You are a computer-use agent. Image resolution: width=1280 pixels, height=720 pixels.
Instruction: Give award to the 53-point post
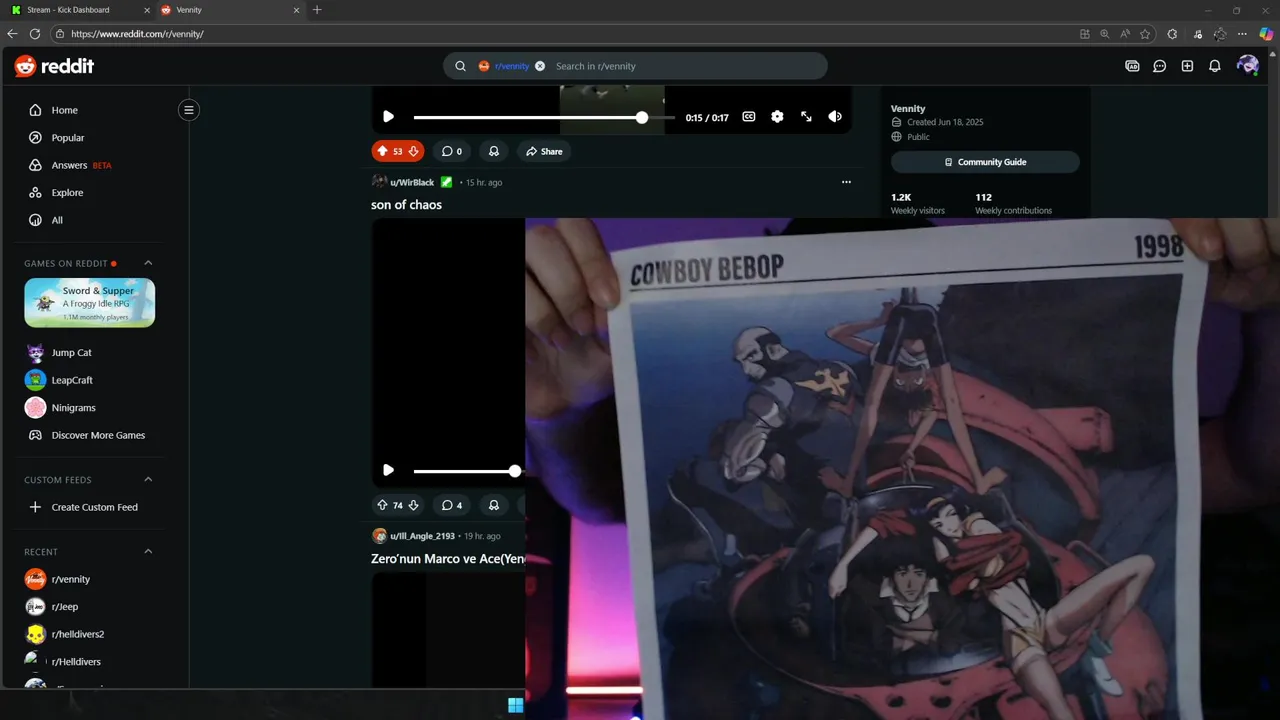coord(493,151)
